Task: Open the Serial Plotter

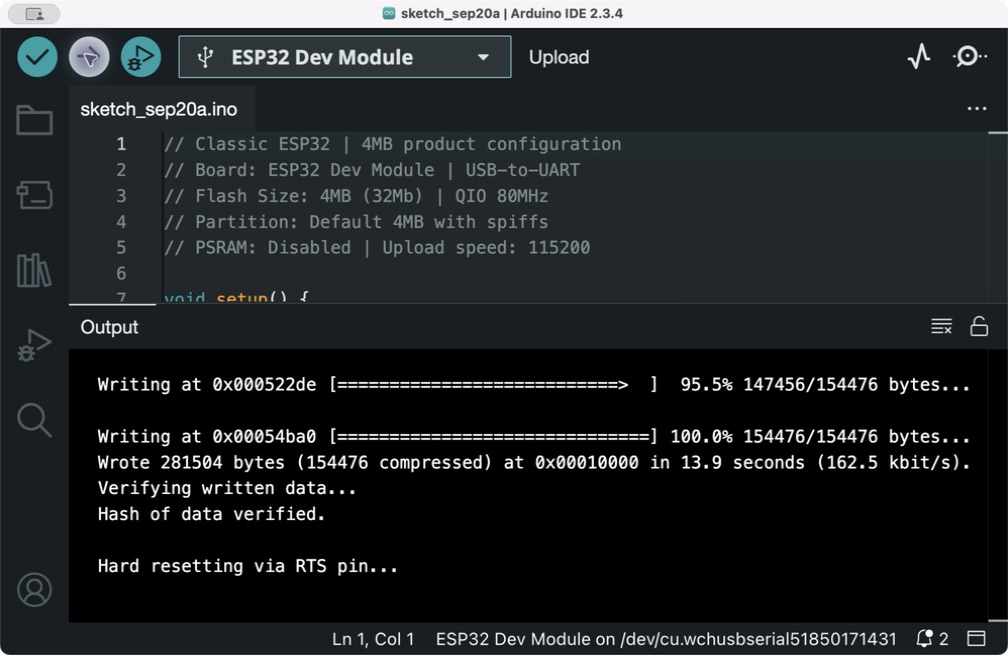Action: [x=919, y=57]
